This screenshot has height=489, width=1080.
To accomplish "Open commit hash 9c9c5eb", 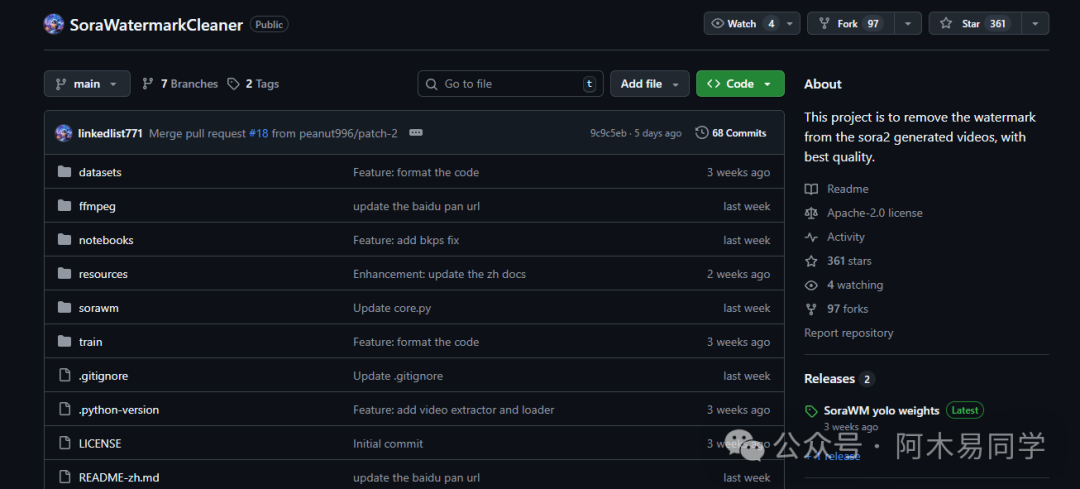I will [608, 133].
